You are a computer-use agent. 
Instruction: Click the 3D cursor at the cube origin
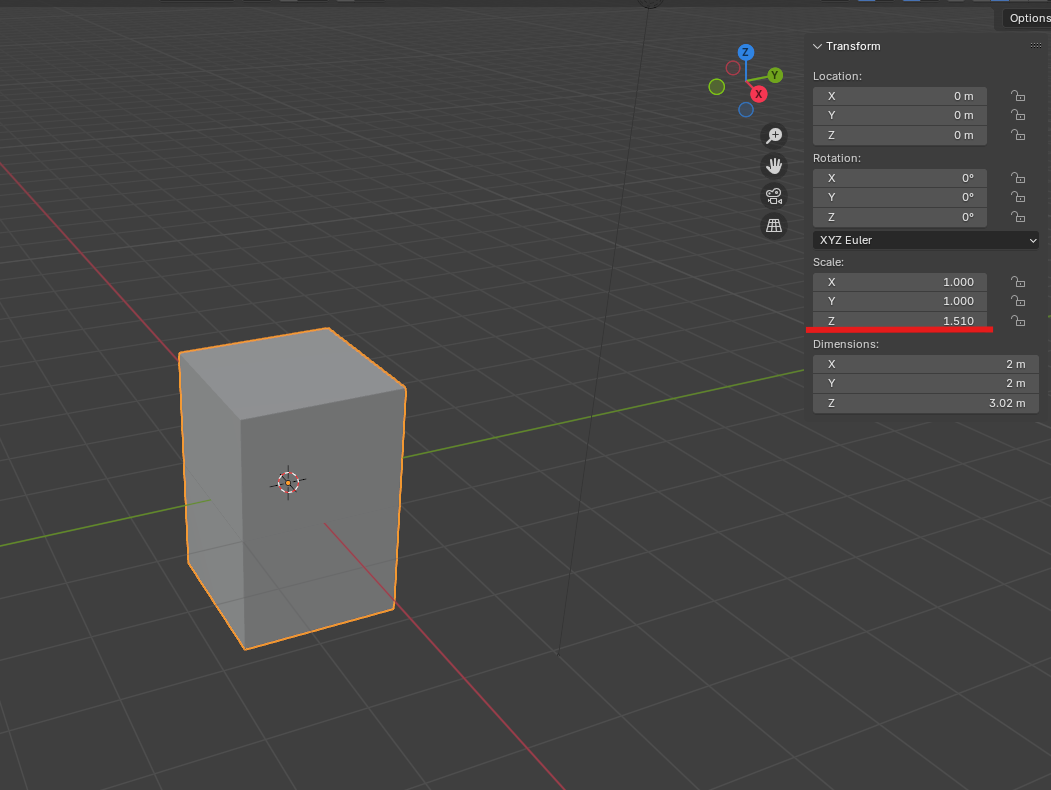pos(288,482)
